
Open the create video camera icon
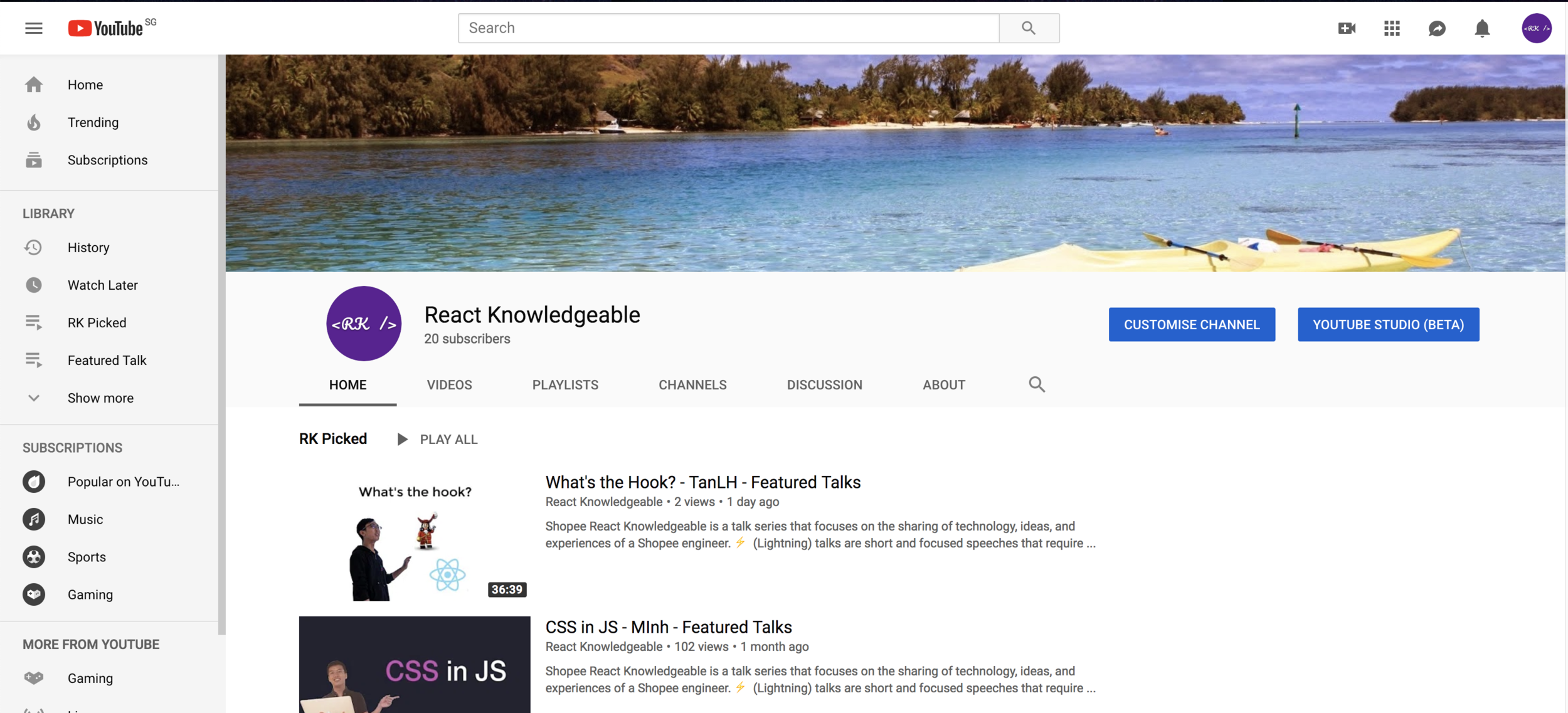pyautogui.click(x=1347, y=28)
